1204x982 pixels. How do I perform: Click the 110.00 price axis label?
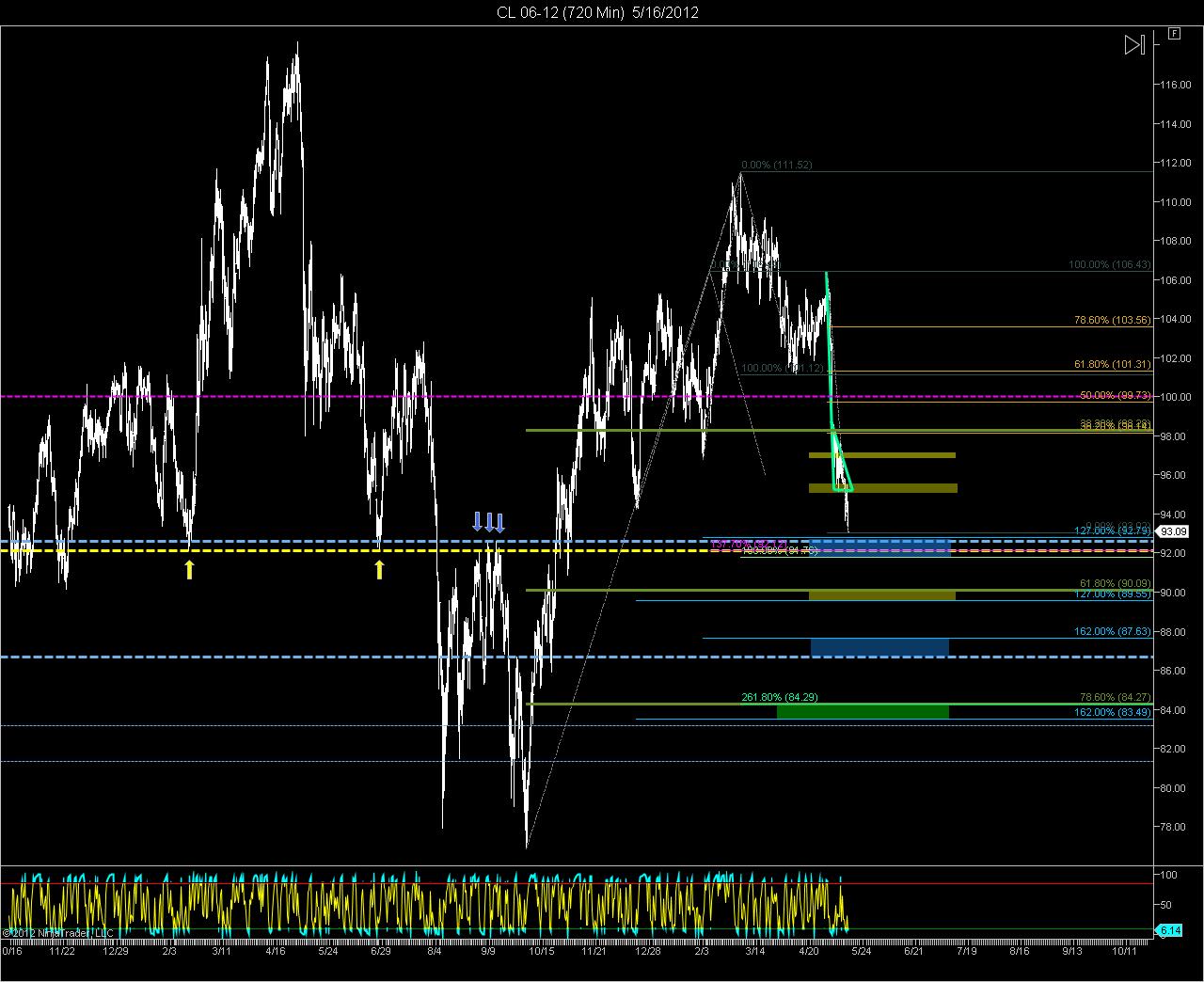[1176, 202]
